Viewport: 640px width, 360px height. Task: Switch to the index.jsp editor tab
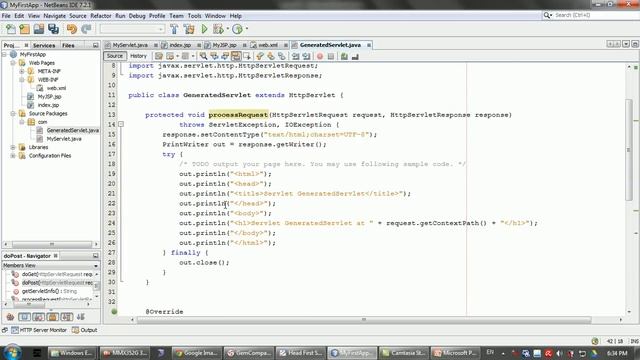click(180, 45)
